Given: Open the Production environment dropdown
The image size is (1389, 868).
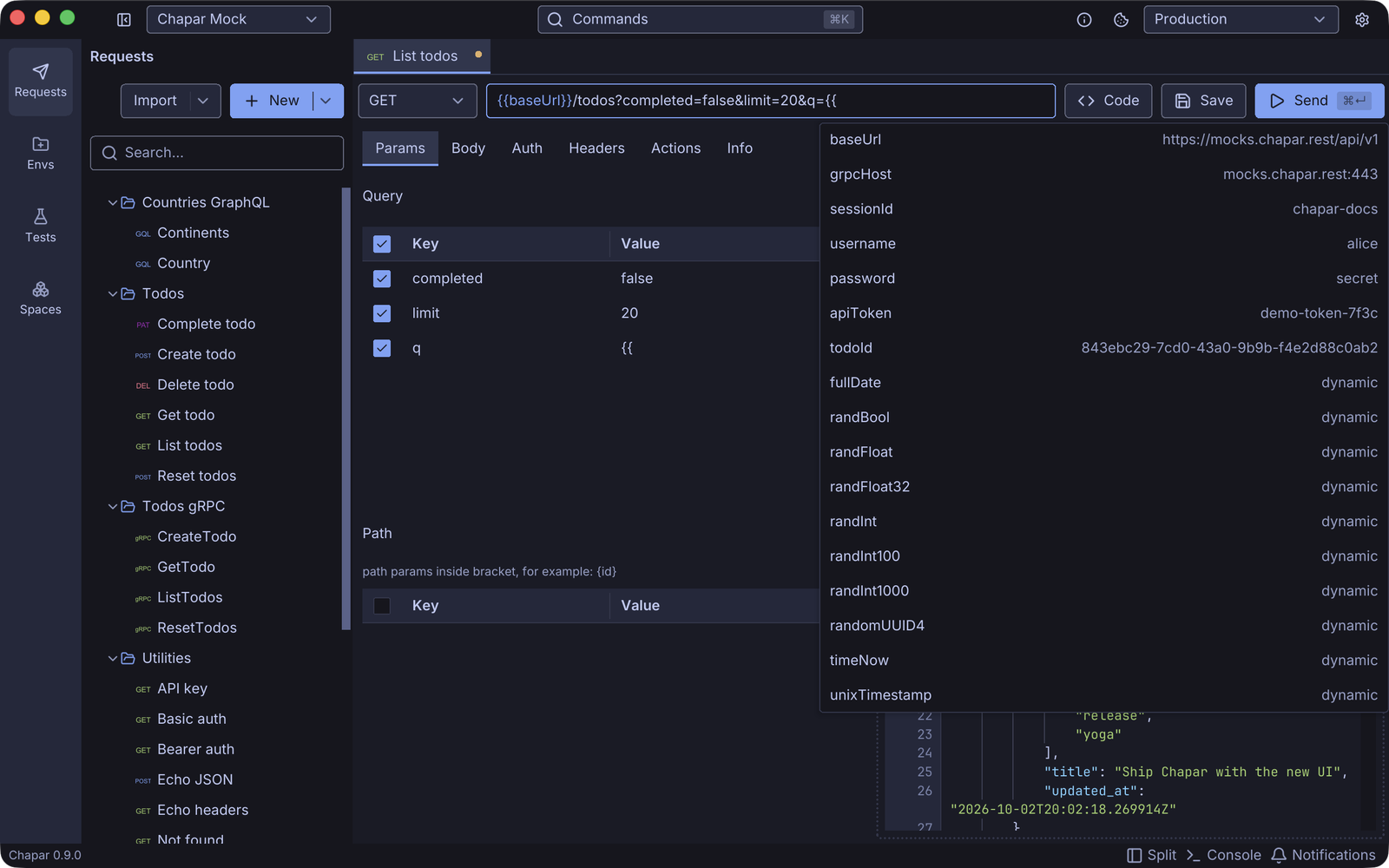Looking at the screenshot, I should point(1240,19).
